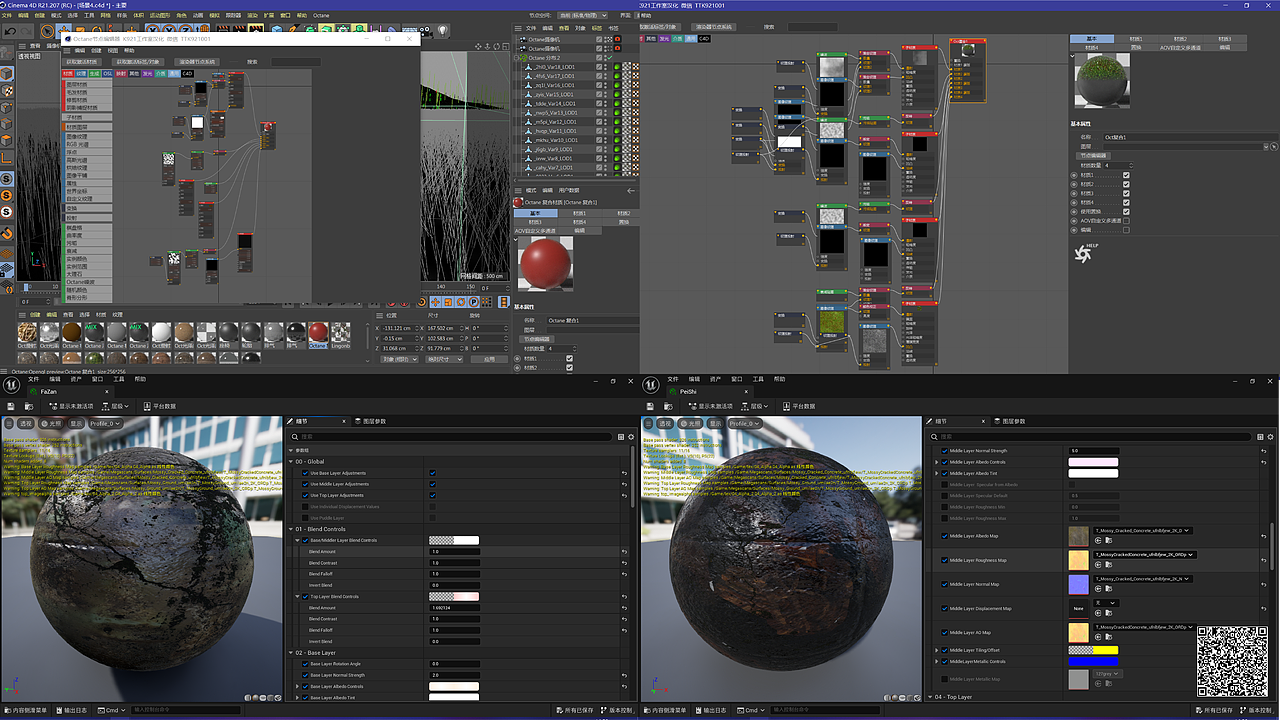Reset the Use Base Layer Adjustments value

(x=624, y=473)
